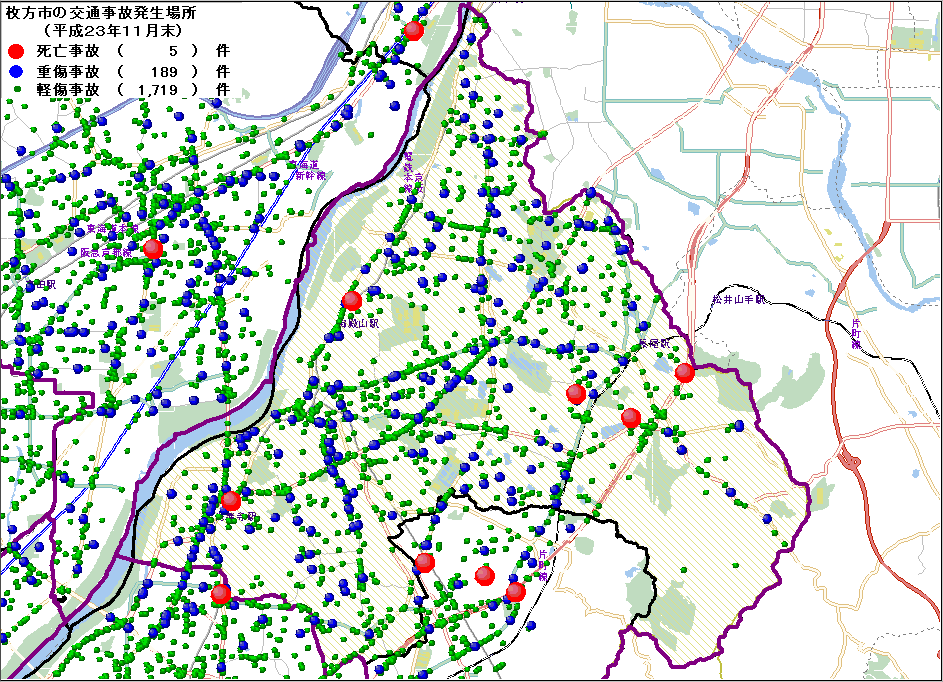Click the green minor injury legend icon

tap(14, 90)
